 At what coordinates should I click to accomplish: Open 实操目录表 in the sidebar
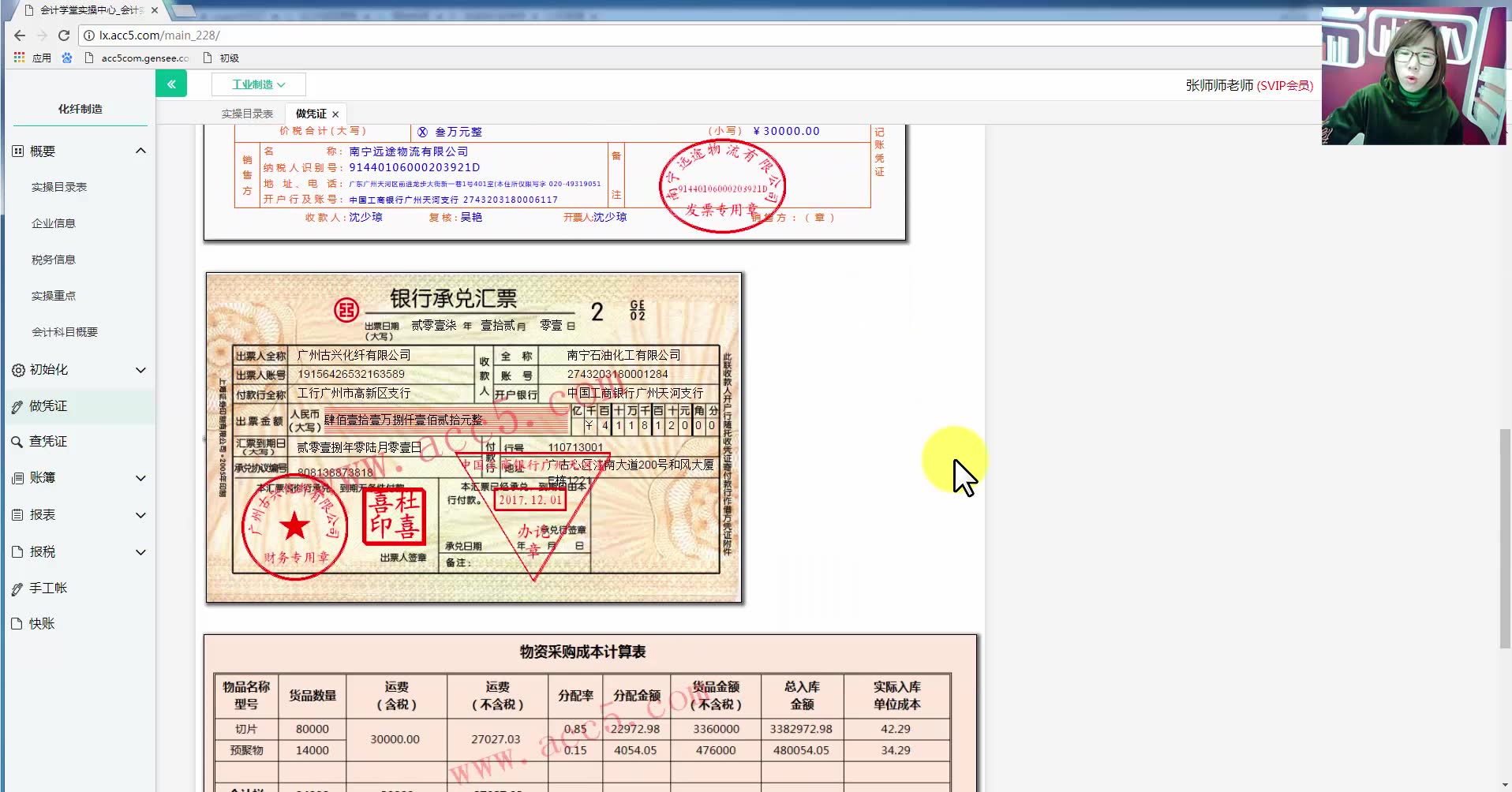pos(59,187)
